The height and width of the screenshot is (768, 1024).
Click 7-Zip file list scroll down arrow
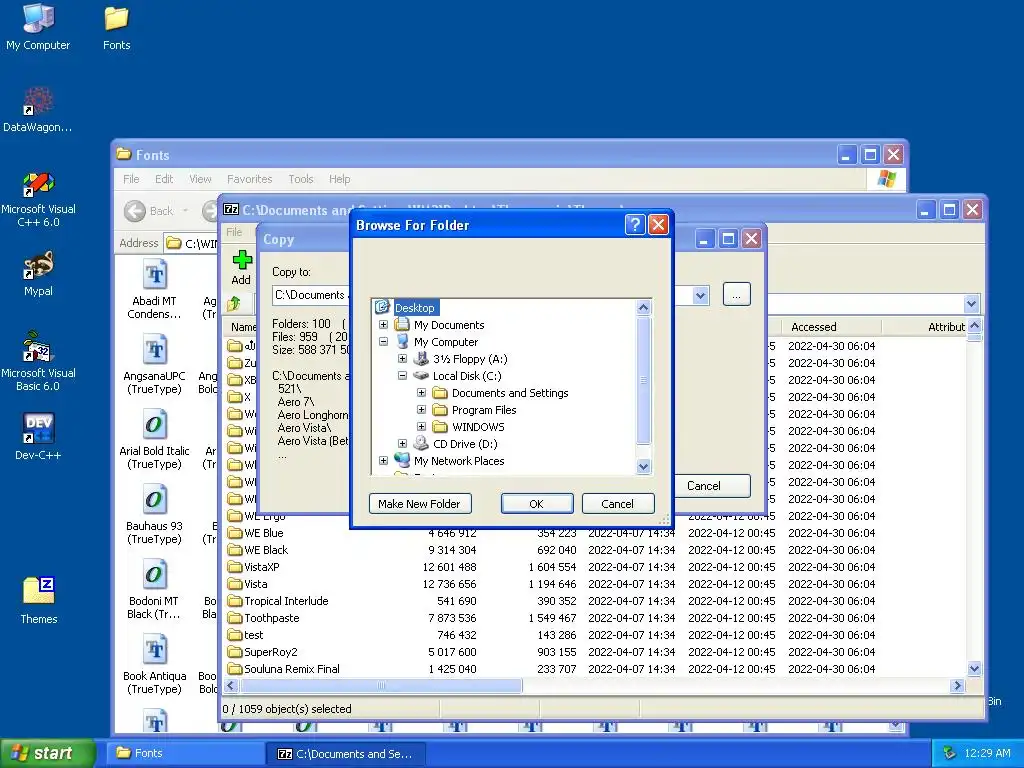974,669
